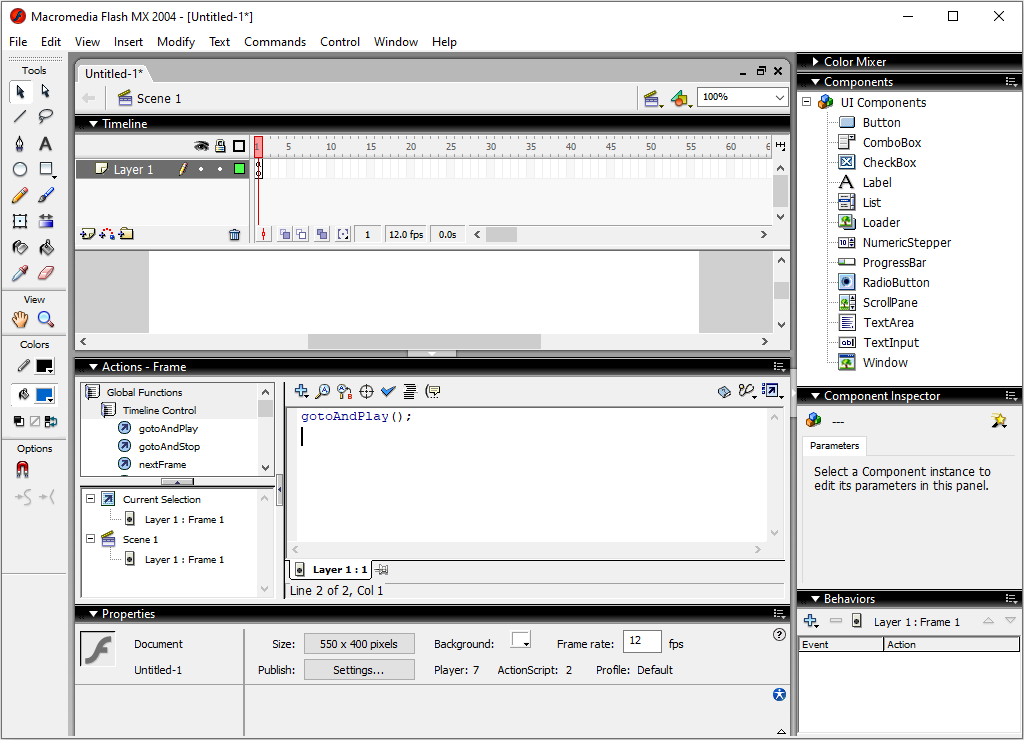Image resolution: width=1024 pixels, height=740 pixels.
Task: Select the Rectangle tool
Action: (x=45, y=169)
